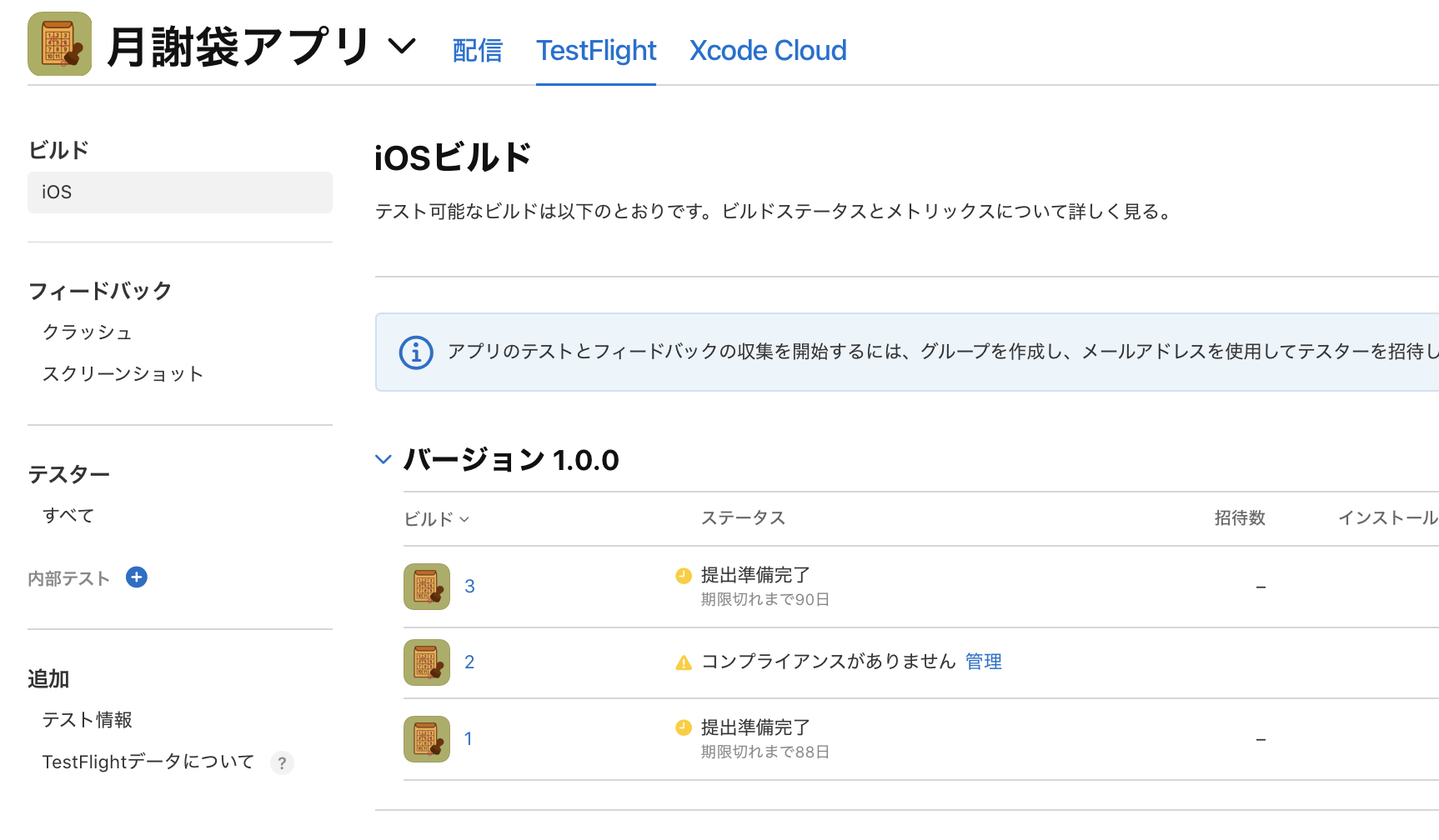1439x840 pixels.
Task: Add an internal test group with plus icon
Action: click(137, 577)
